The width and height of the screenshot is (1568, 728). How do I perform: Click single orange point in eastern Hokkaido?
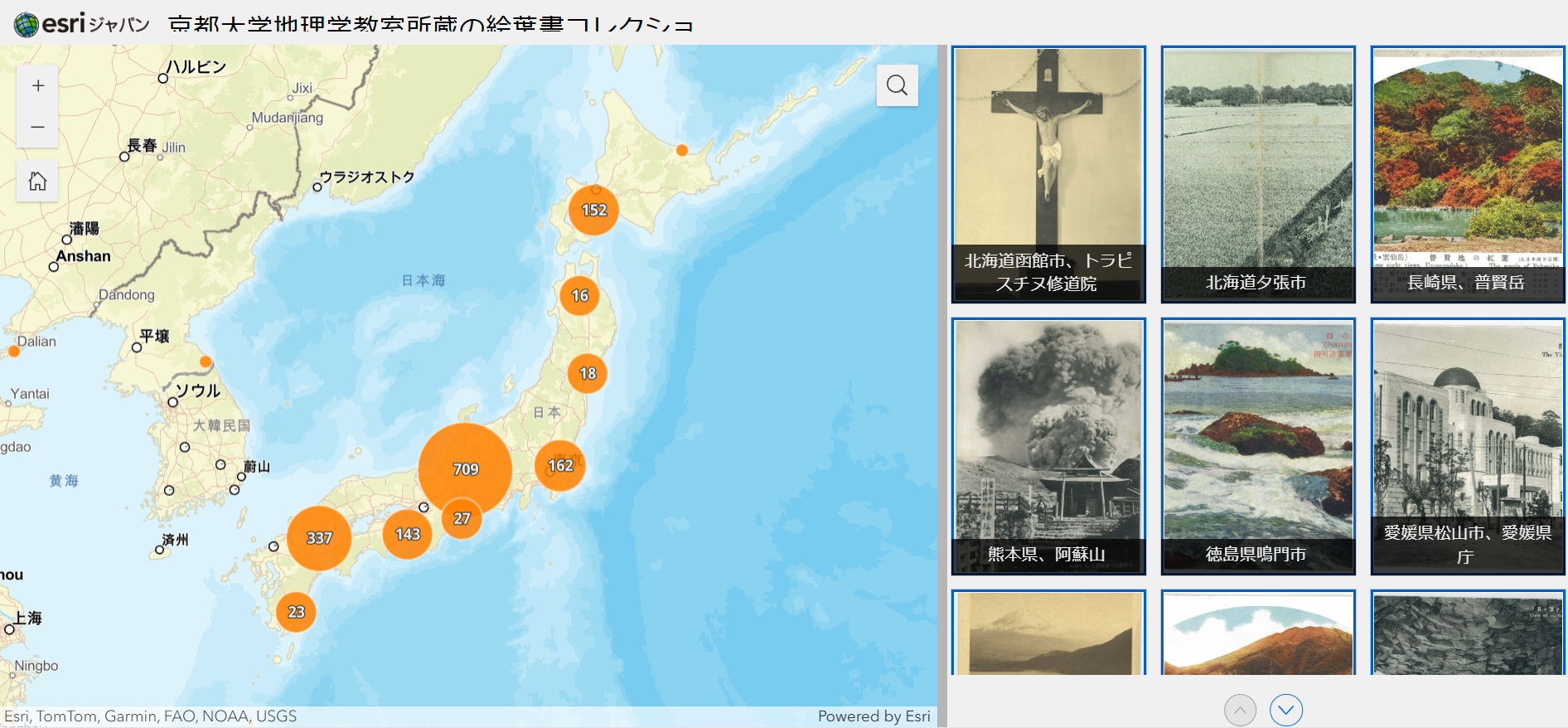pos(682,150)
